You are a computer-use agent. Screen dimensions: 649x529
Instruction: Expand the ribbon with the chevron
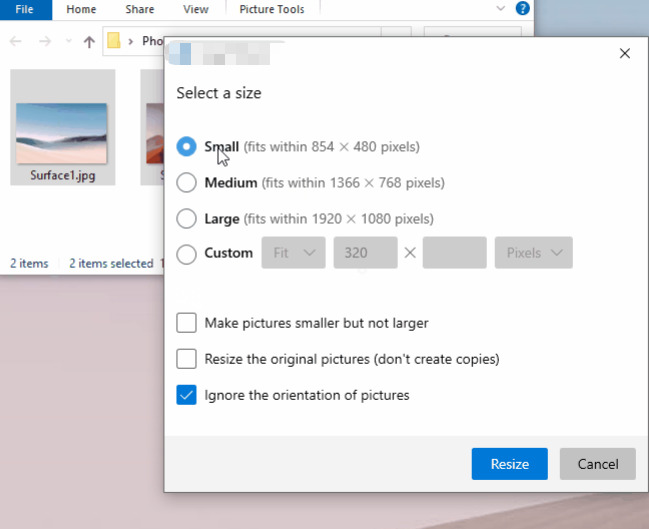(500, 8)
